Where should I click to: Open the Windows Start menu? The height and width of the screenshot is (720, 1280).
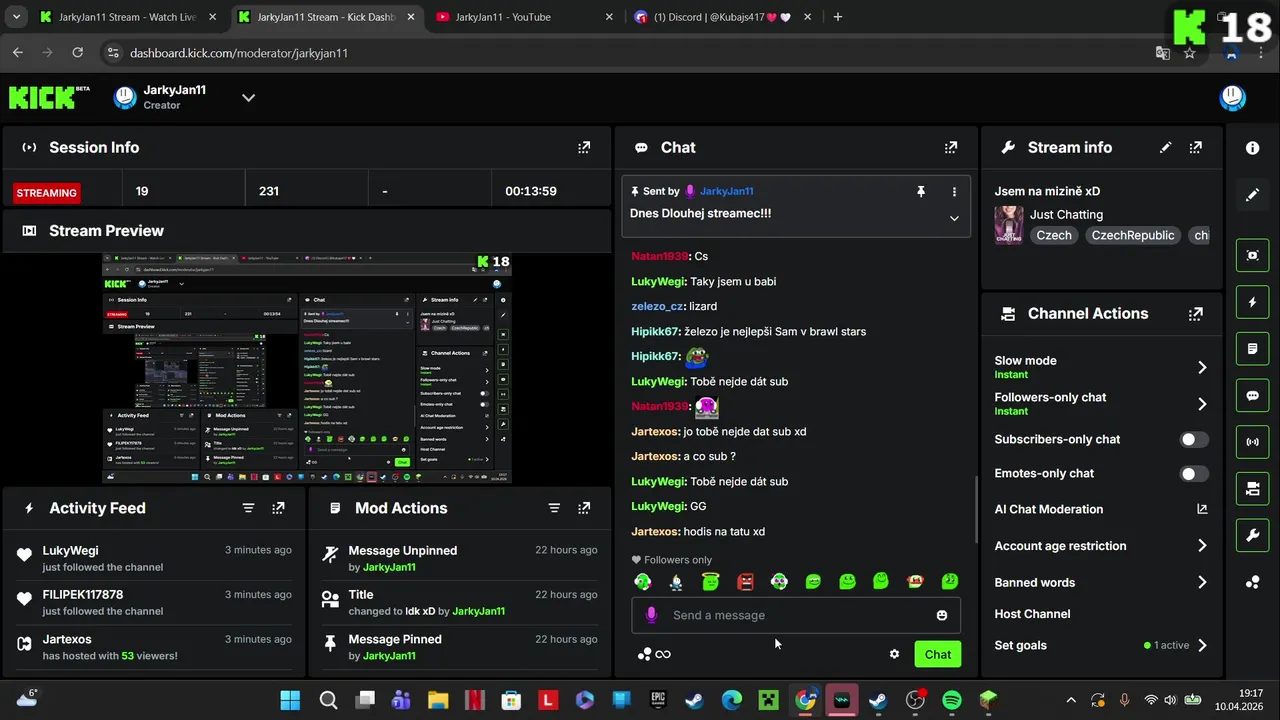[290, 700]
